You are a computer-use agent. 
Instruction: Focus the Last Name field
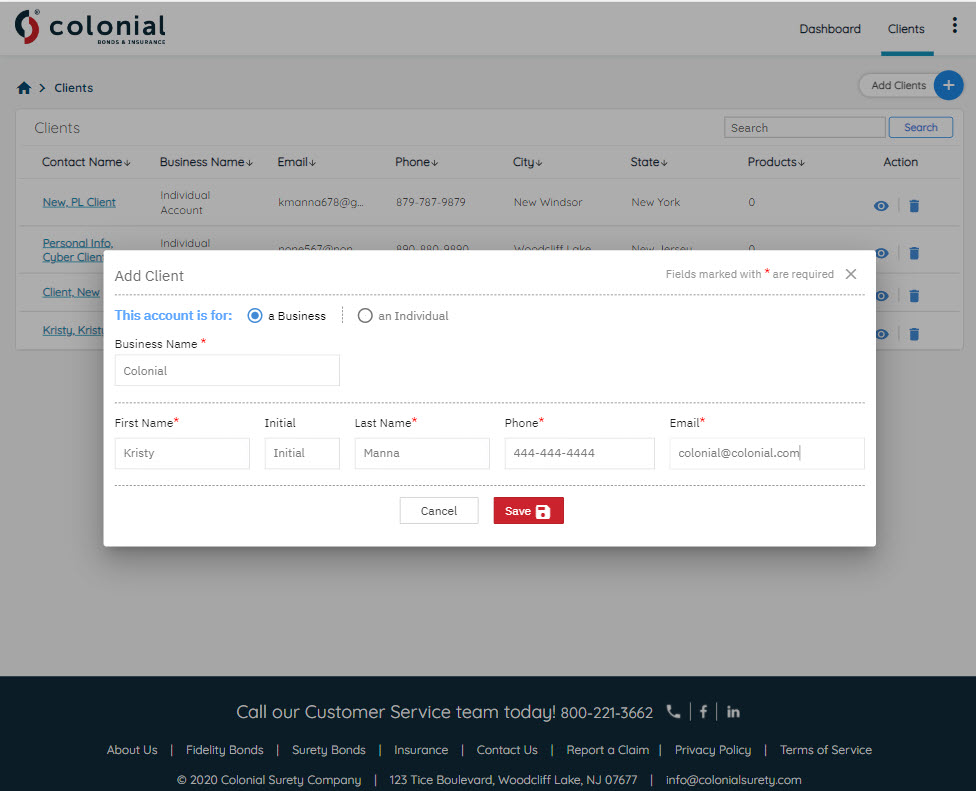422,453
